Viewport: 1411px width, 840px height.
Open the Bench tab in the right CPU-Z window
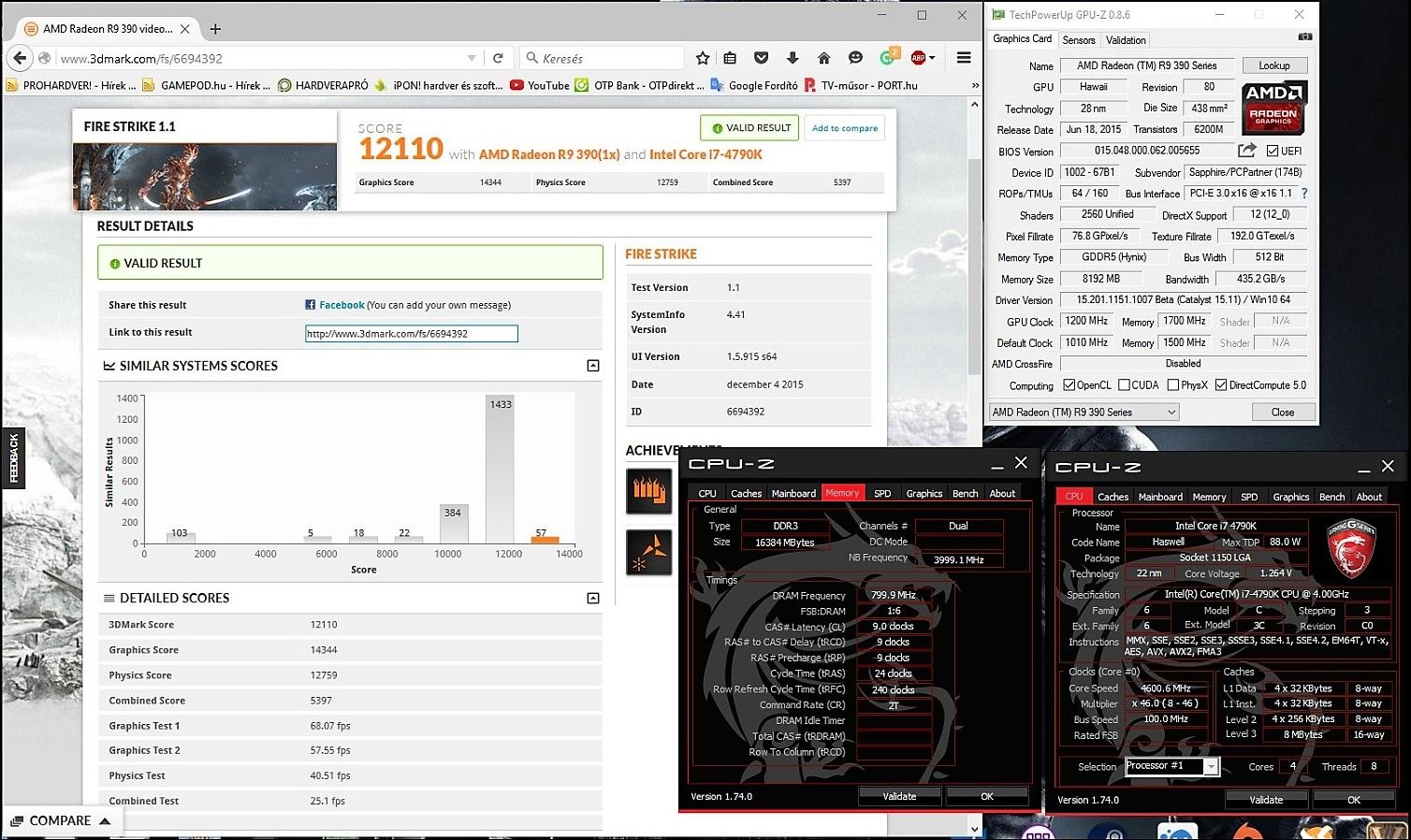(x=1331, y=497)
